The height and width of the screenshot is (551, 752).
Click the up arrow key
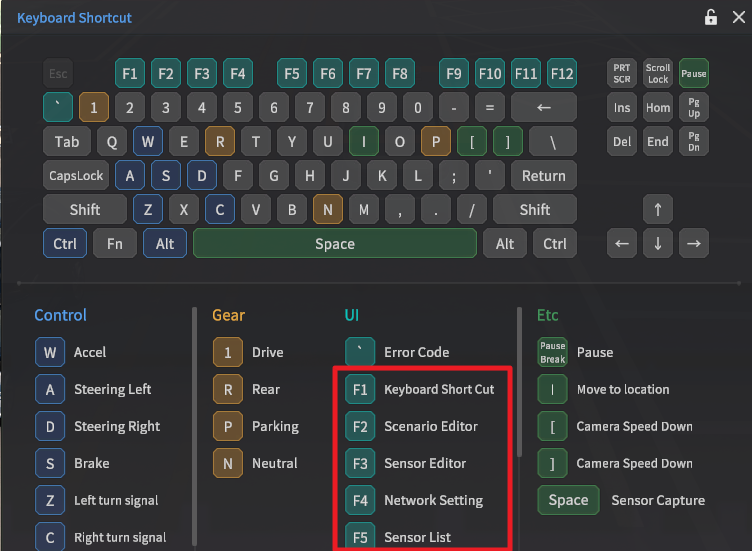click(x=657, y=209)
